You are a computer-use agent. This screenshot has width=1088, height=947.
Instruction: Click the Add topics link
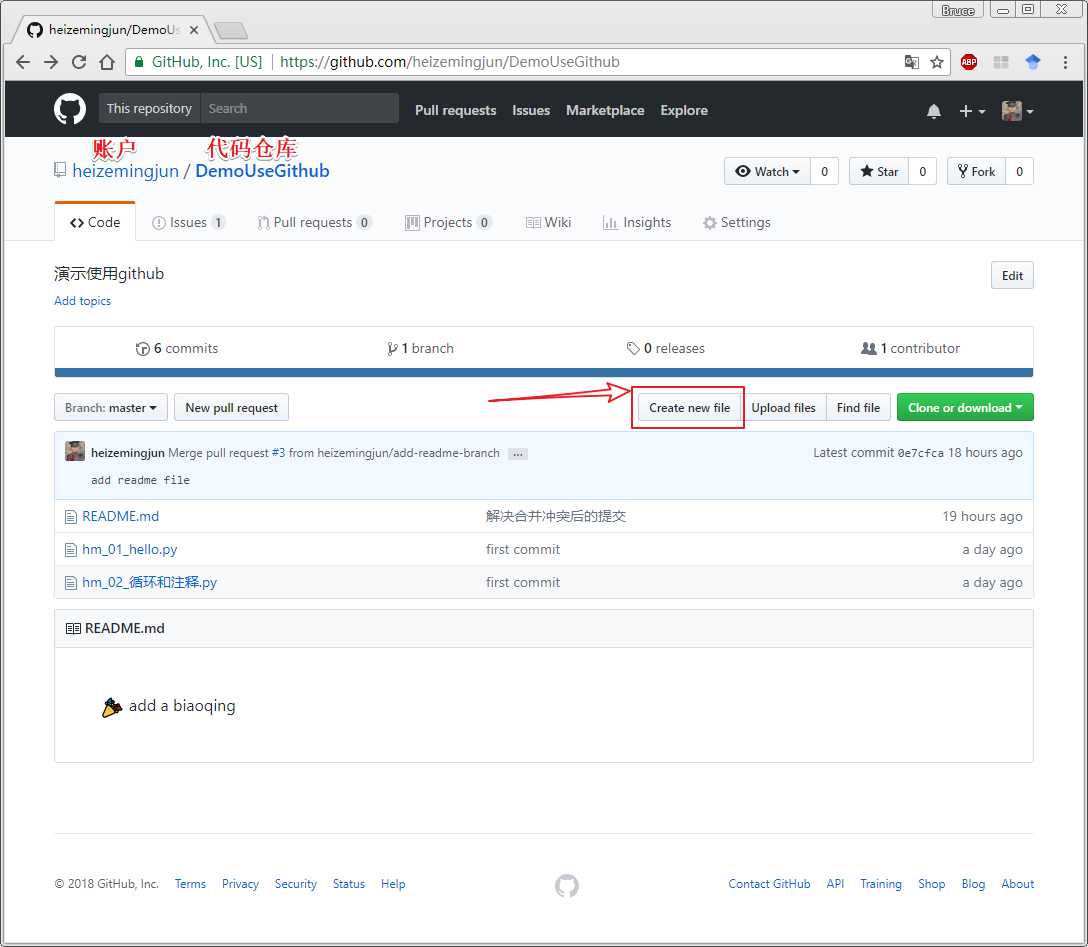(x=83, y=300)
